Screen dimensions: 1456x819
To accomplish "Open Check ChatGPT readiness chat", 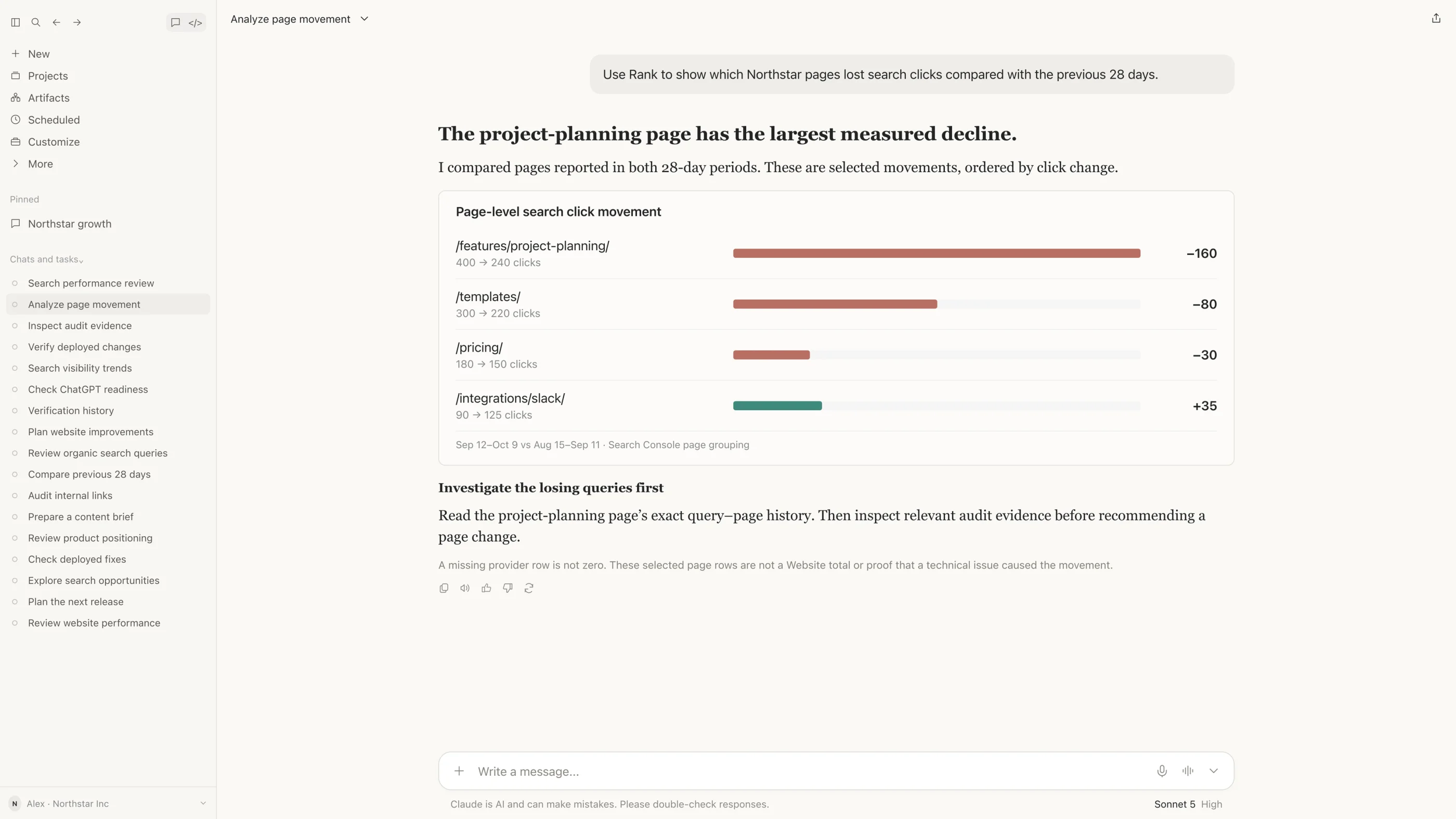I will coord(88,389).
